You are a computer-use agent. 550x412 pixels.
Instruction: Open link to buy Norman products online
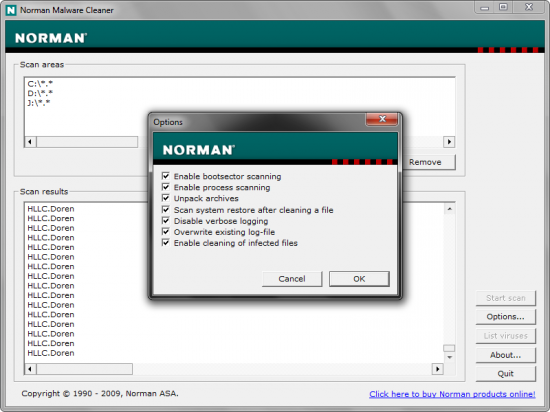pos(452,394)
